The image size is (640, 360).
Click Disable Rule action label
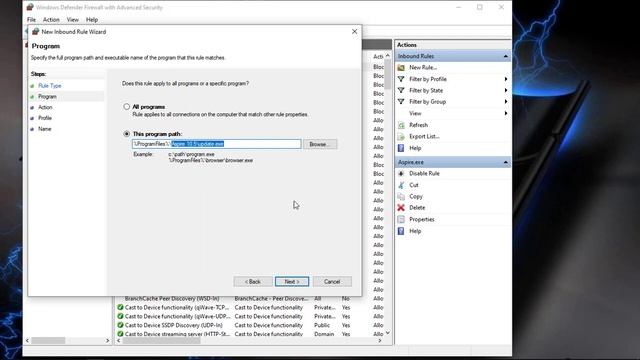(x=424, y=173)
